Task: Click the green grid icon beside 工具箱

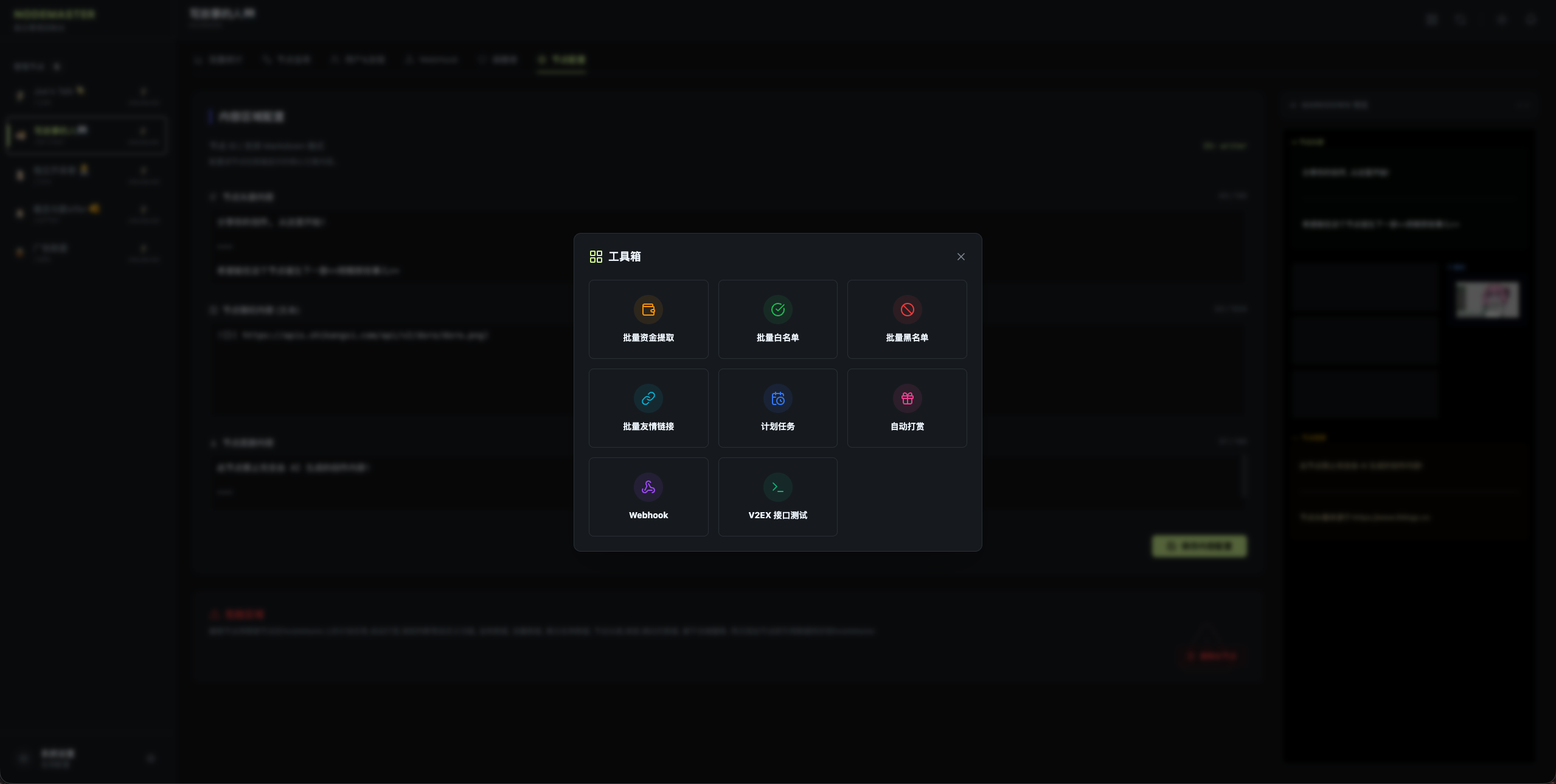Action: (x=596, y=257)
